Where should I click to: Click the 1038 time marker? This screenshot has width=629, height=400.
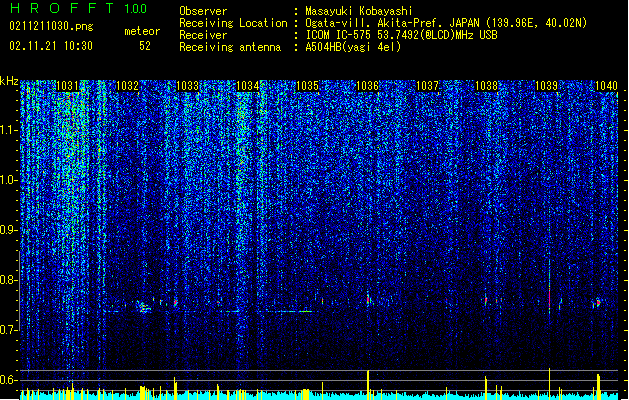487,86
